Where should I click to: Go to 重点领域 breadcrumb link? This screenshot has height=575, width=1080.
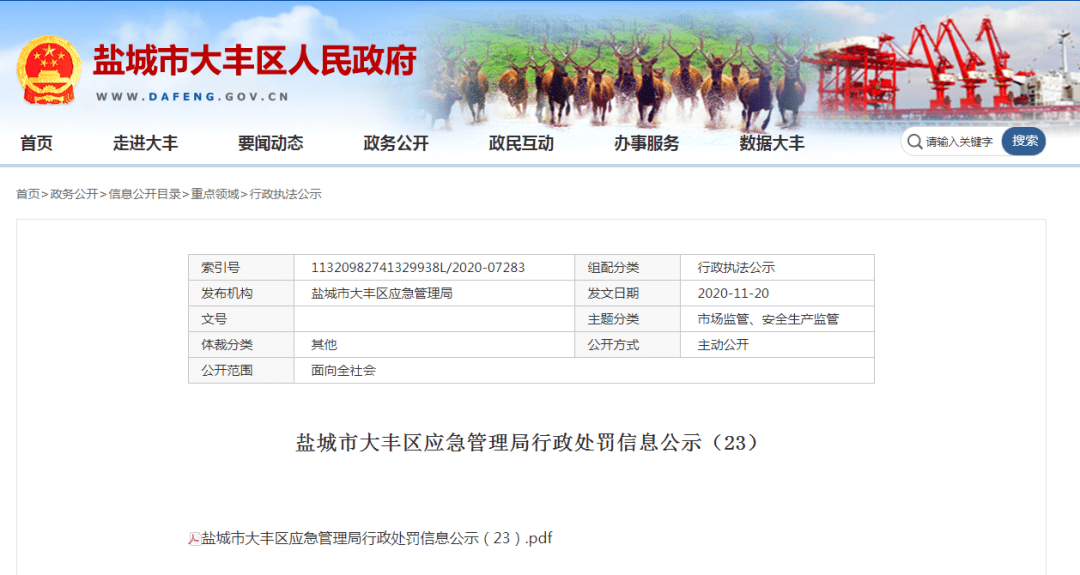215,194
